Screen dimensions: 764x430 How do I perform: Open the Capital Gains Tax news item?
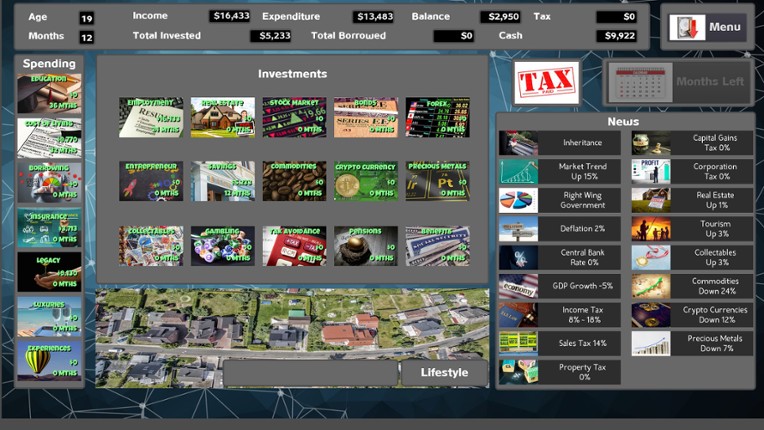point(692,143)
